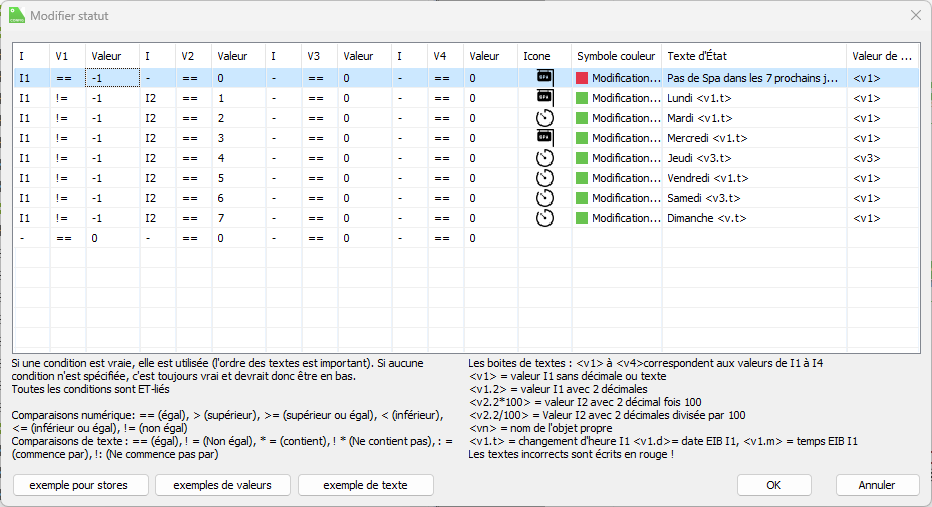Viewport: 932px width, 507px height.
Task: Click the V4 column header
Action: [x=445, y=56]
